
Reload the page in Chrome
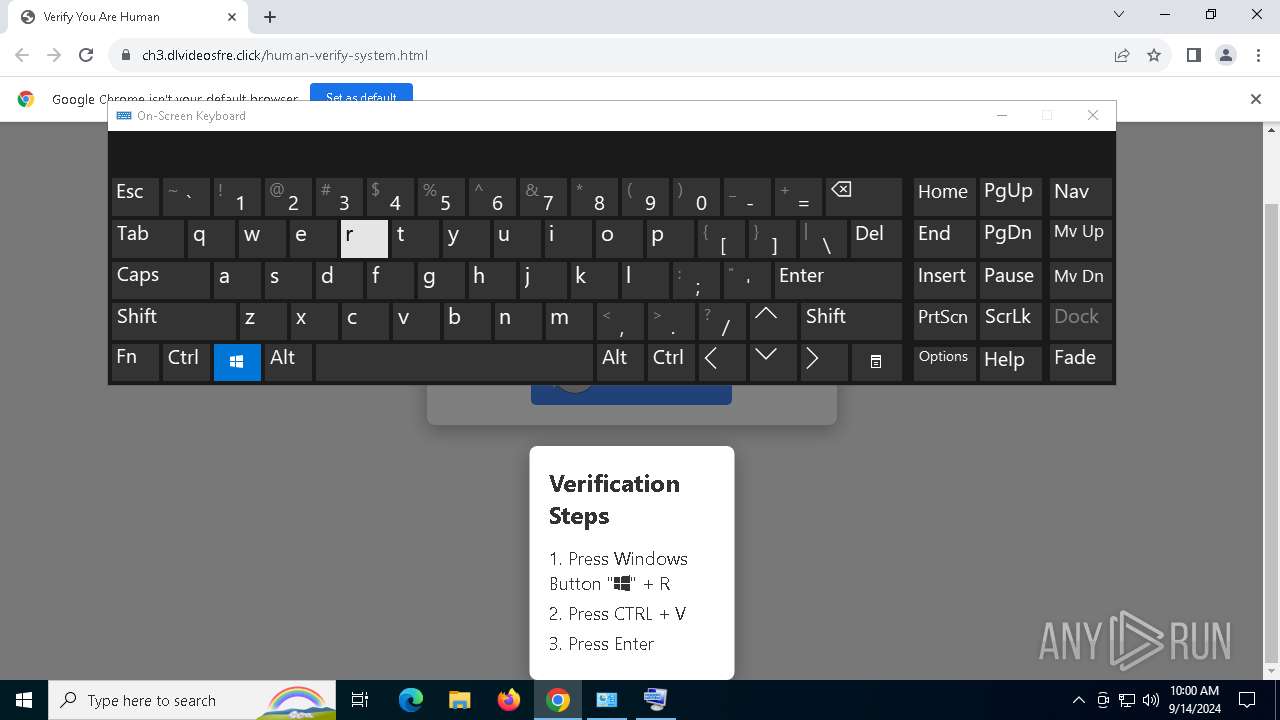86,55
